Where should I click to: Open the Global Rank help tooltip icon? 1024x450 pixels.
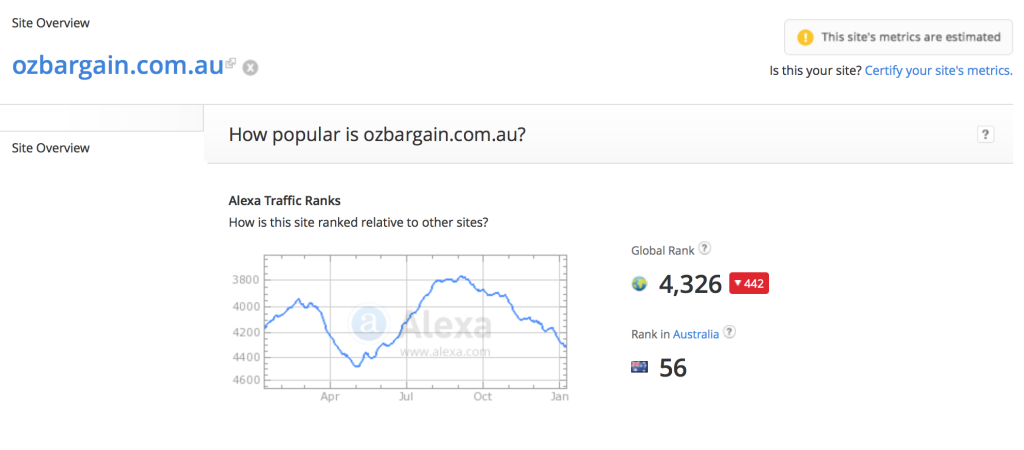click(705, 249)
